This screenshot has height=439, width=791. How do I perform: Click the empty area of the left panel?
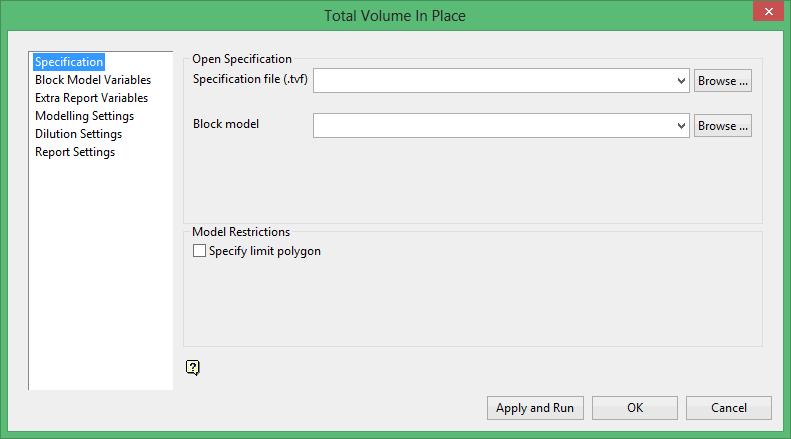tap(100, 280)
